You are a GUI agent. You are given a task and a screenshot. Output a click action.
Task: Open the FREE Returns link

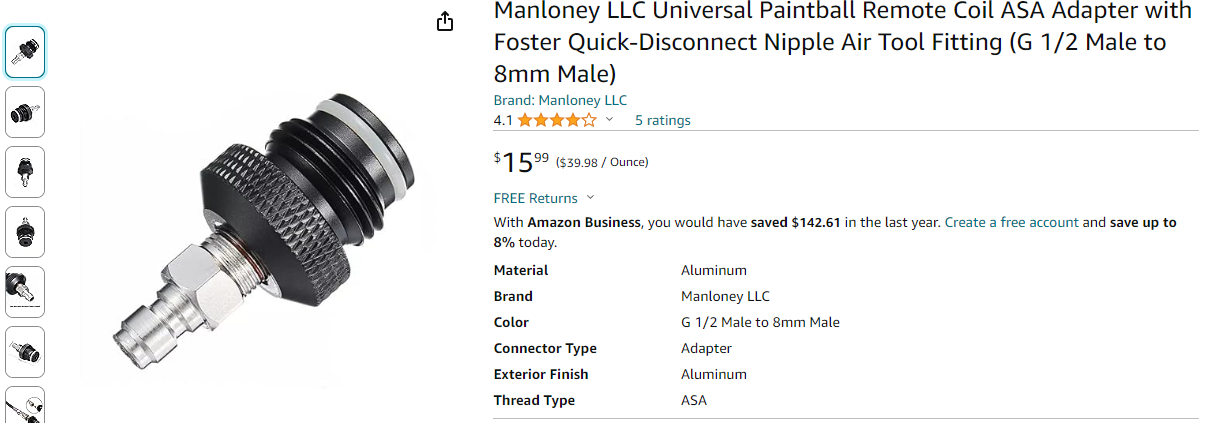[x=536, y=198]
